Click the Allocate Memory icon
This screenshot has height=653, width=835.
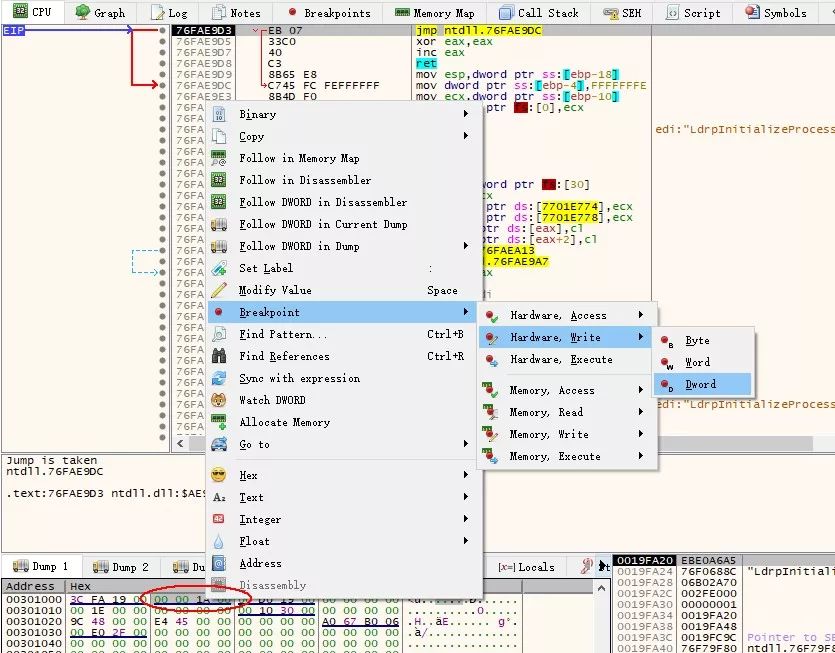(219, 422)
